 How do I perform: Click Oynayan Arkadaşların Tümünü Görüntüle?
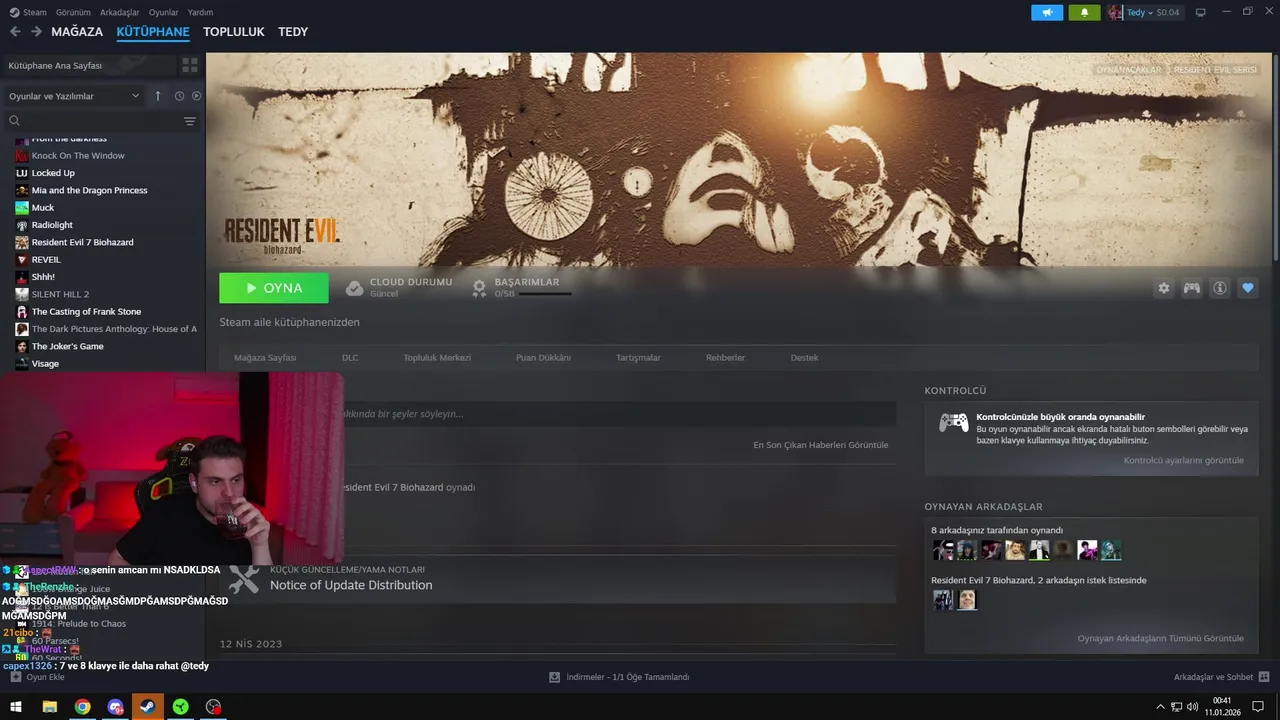tap(1161, 638)
